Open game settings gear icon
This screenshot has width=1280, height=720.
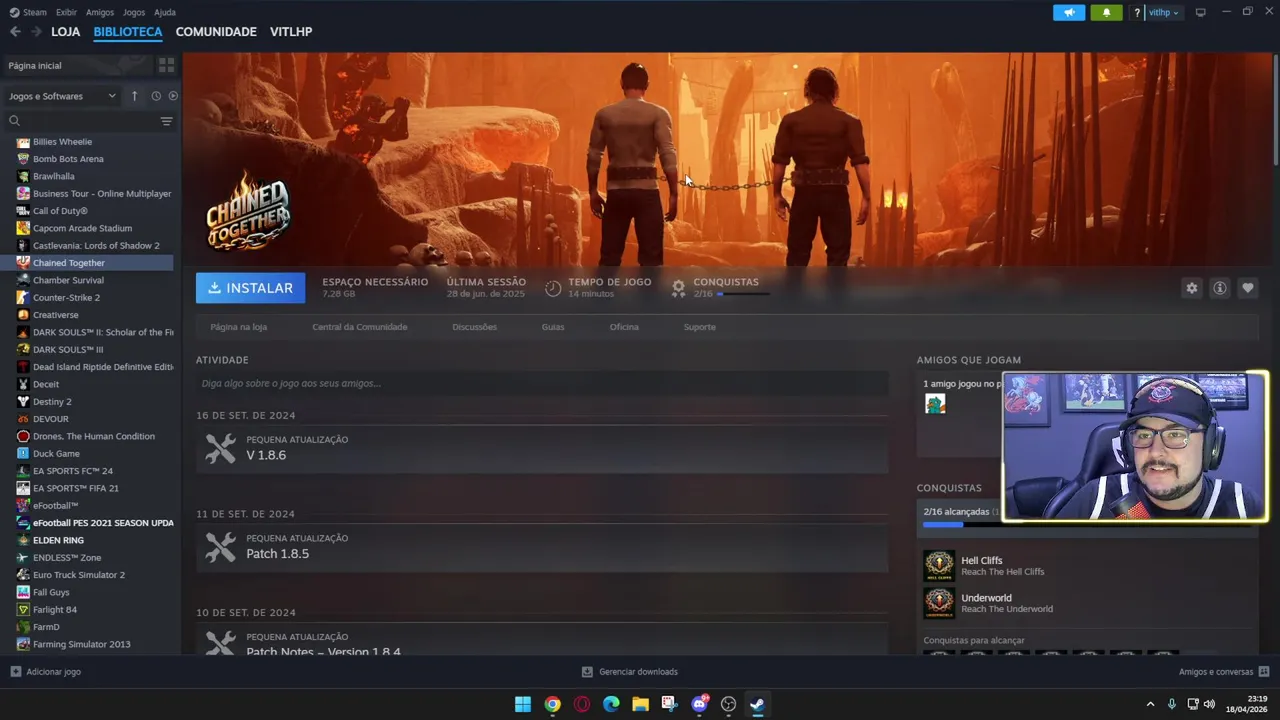(1191, 288)
